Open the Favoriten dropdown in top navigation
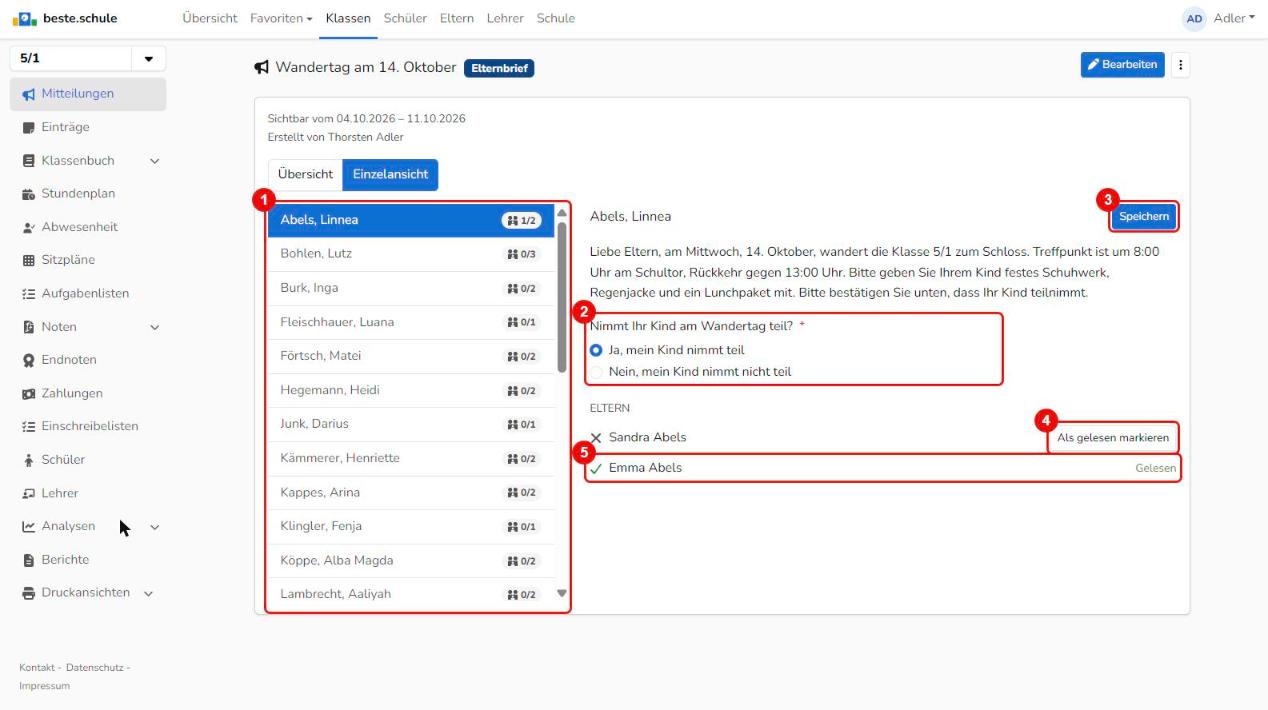Viewport: 1268px width, 710px height. click(281, 18)
